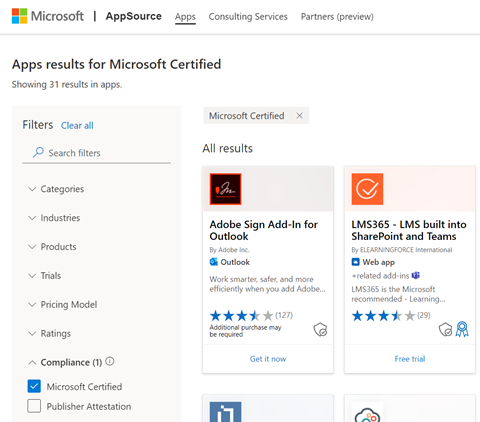Click the Teams related add-ins icon
Image resolution: width=480 pixels, height=422 pixels.
tap(416, 275)
